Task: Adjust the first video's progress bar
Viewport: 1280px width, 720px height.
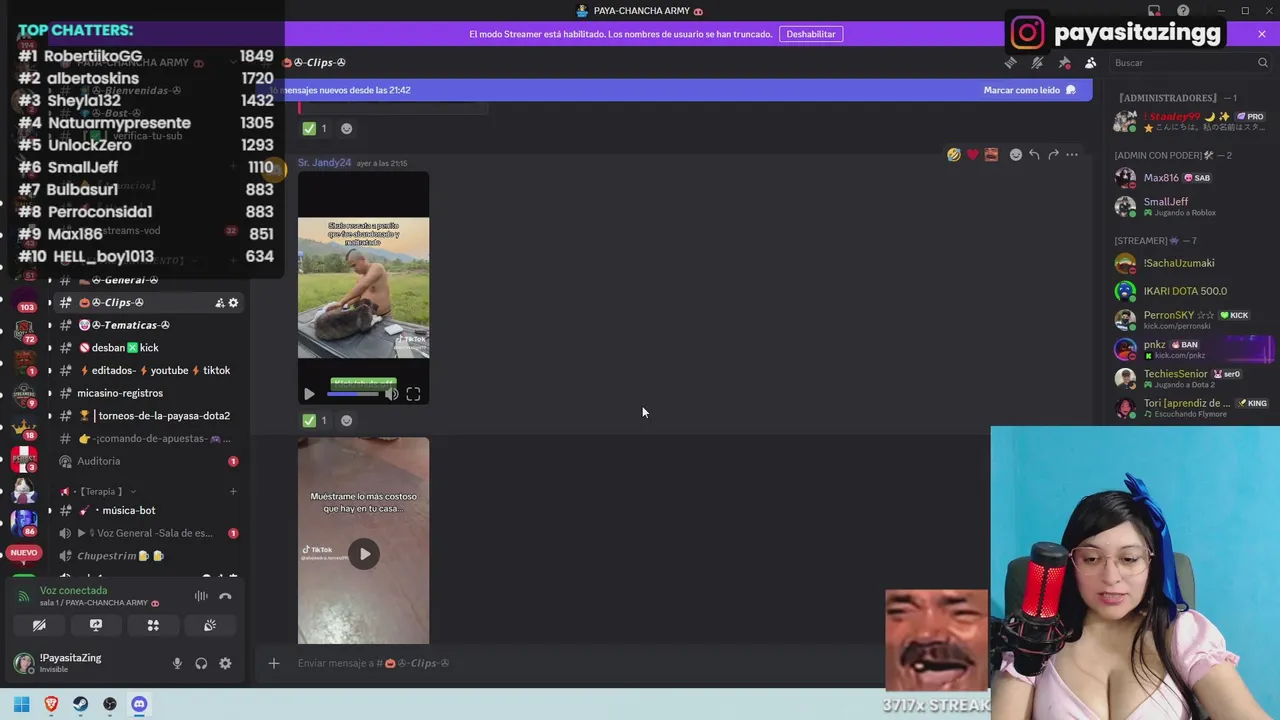Action: [353, 394]
